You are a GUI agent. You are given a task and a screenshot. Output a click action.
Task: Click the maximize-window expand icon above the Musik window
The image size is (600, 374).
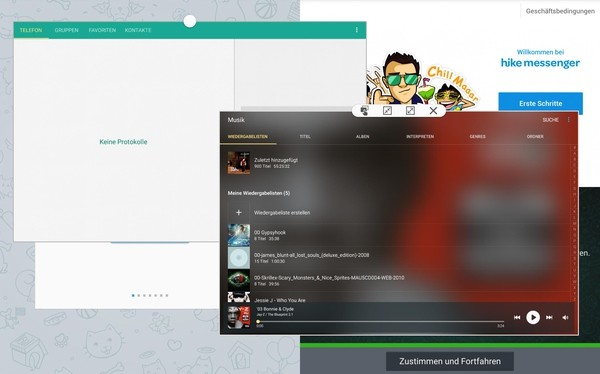coord(410,111)
